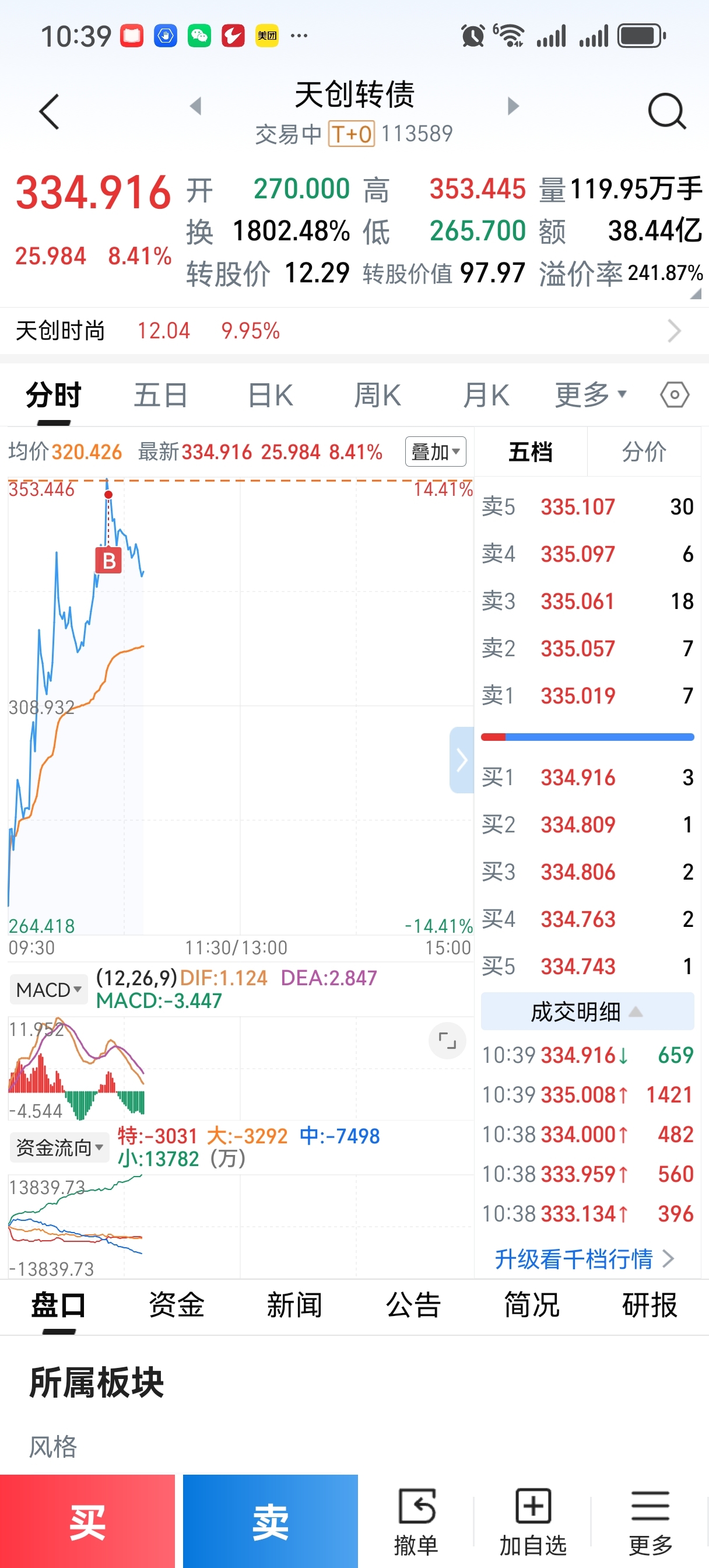This screenshot has width=709, height=1568.
Task: Switch to 新闻 tab
Action: 294,1305
